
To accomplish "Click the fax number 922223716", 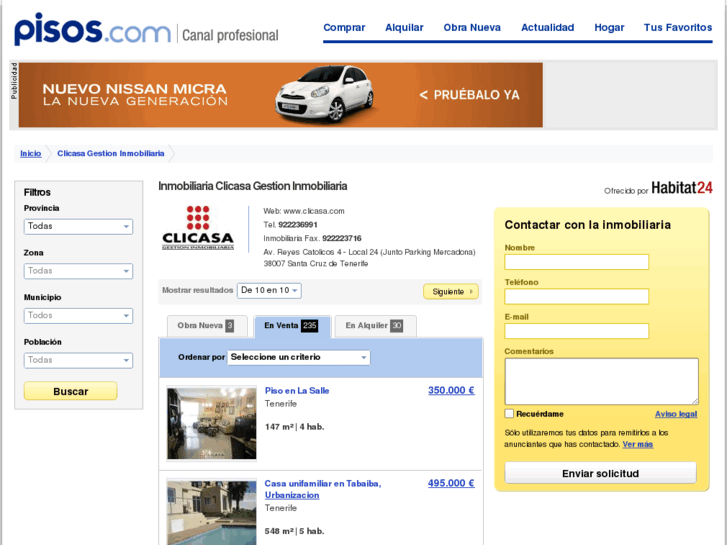I will [x=342, y=238].
